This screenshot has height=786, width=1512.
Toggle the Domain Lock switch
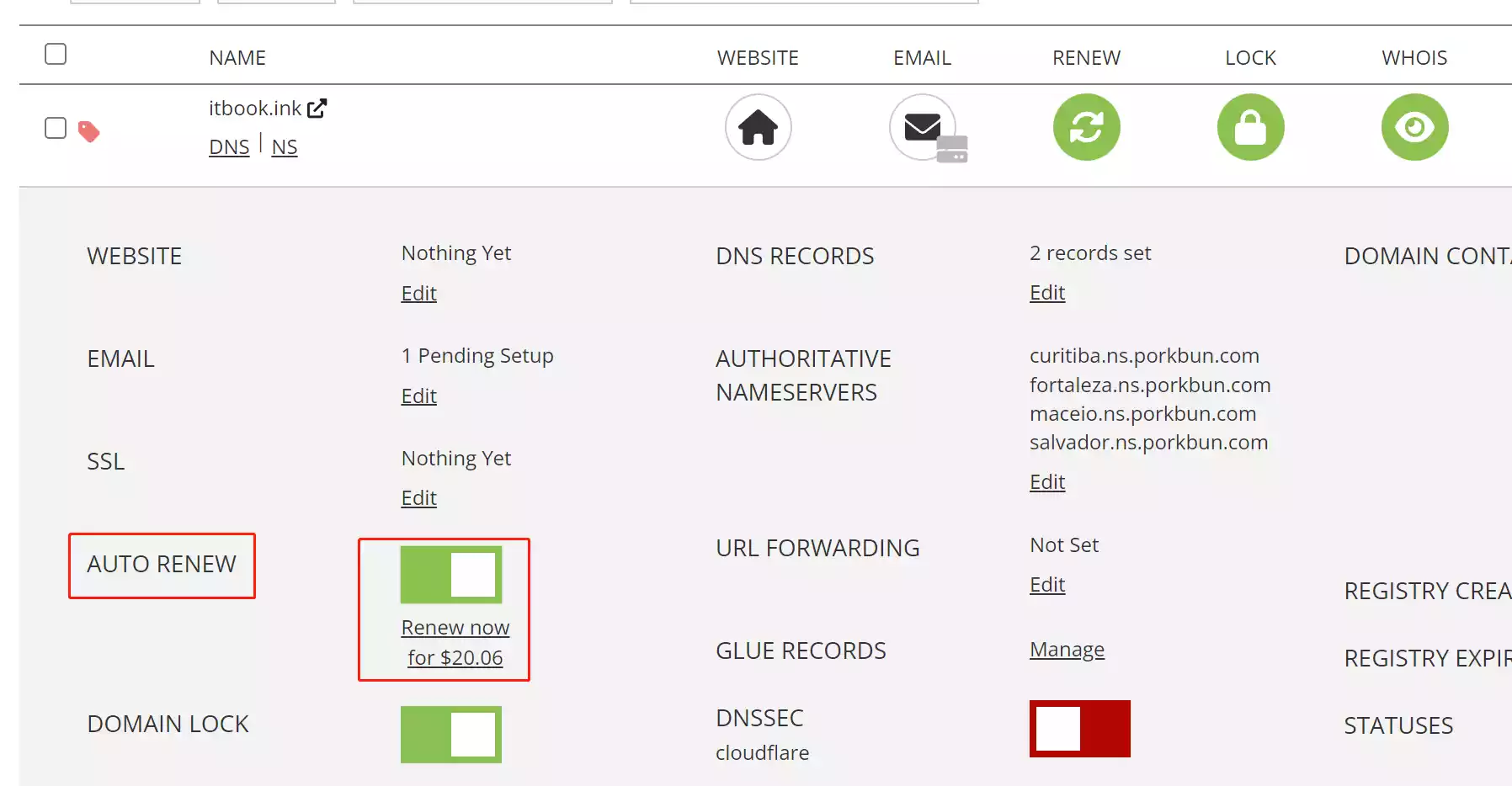click(x=451, y=735)
